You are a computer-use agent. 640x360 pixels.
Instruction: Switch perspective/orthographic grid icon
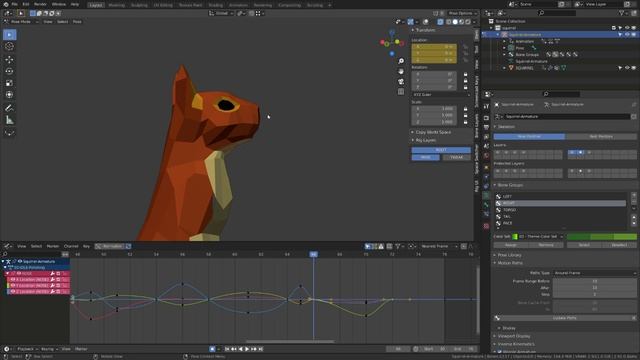pyautogui.click(x=401, y=92)
